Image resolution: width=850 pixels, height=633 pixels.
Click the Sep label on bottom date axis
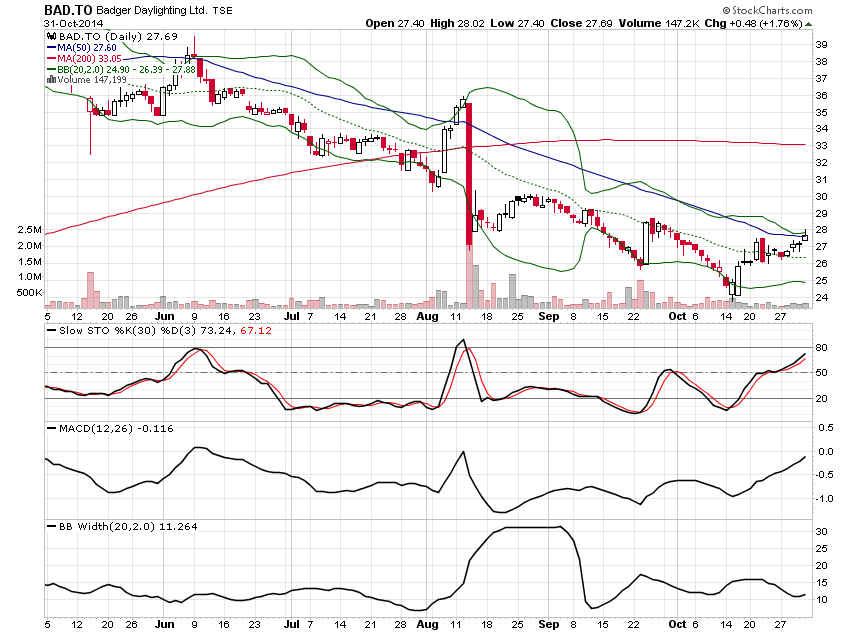(x=549, y=624)
